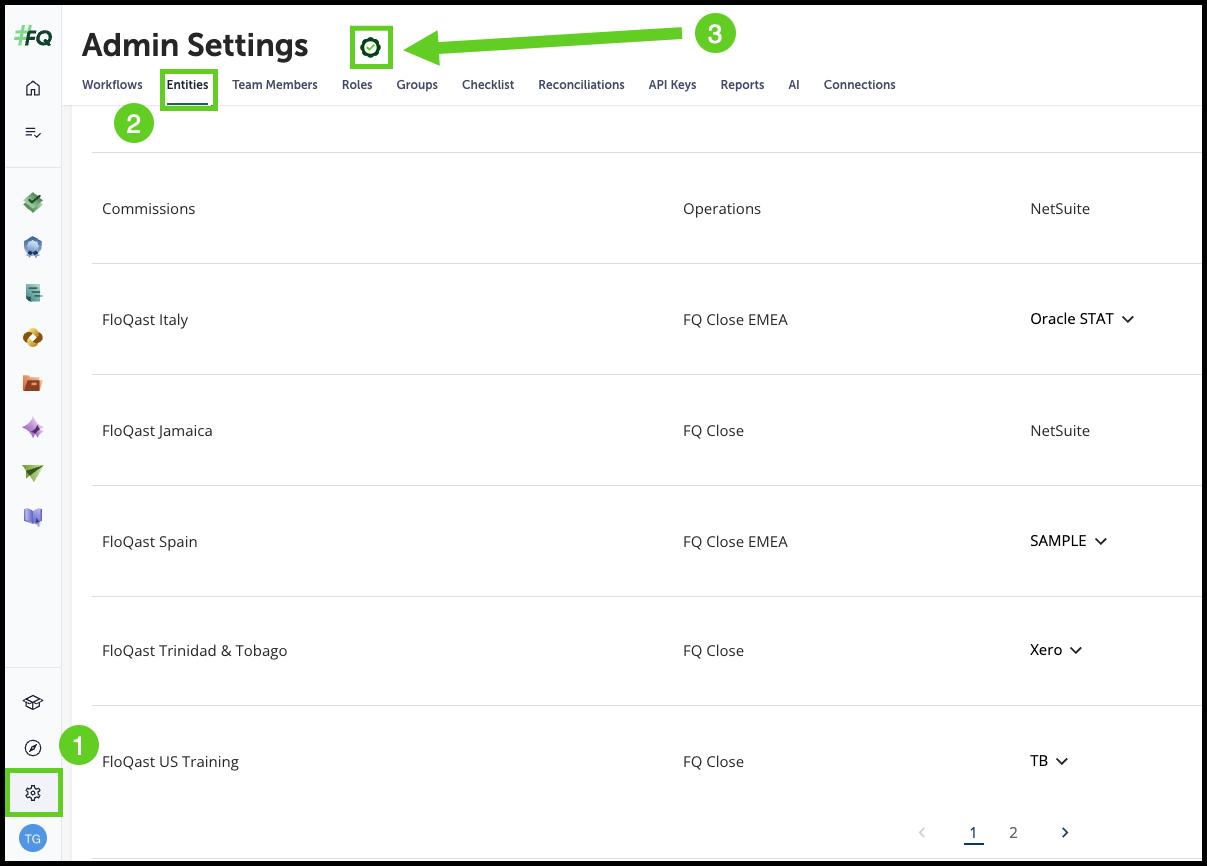
Task: Go to page 2 of entities
Action: (1013, 832)
